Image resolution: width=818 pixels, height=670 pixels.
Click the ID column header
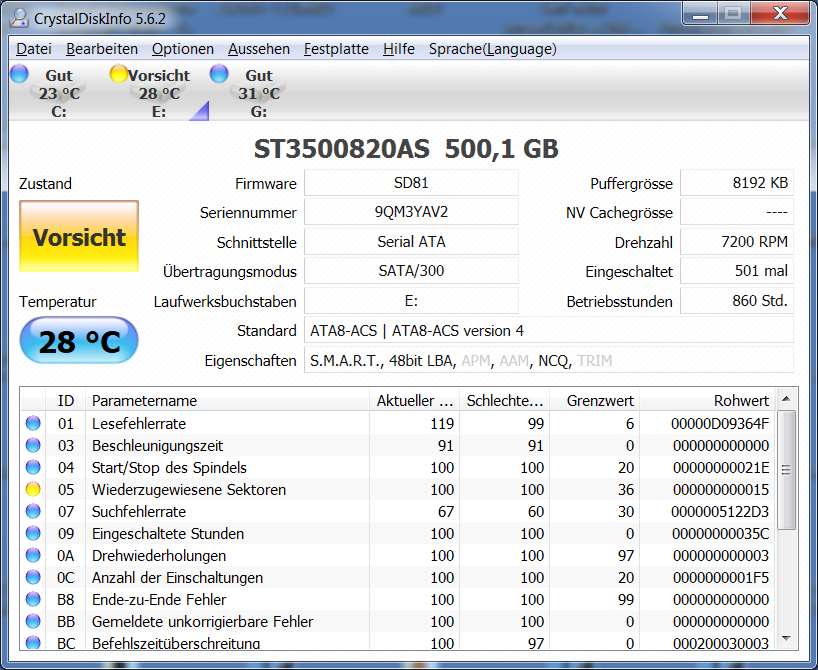coord(66,400)
